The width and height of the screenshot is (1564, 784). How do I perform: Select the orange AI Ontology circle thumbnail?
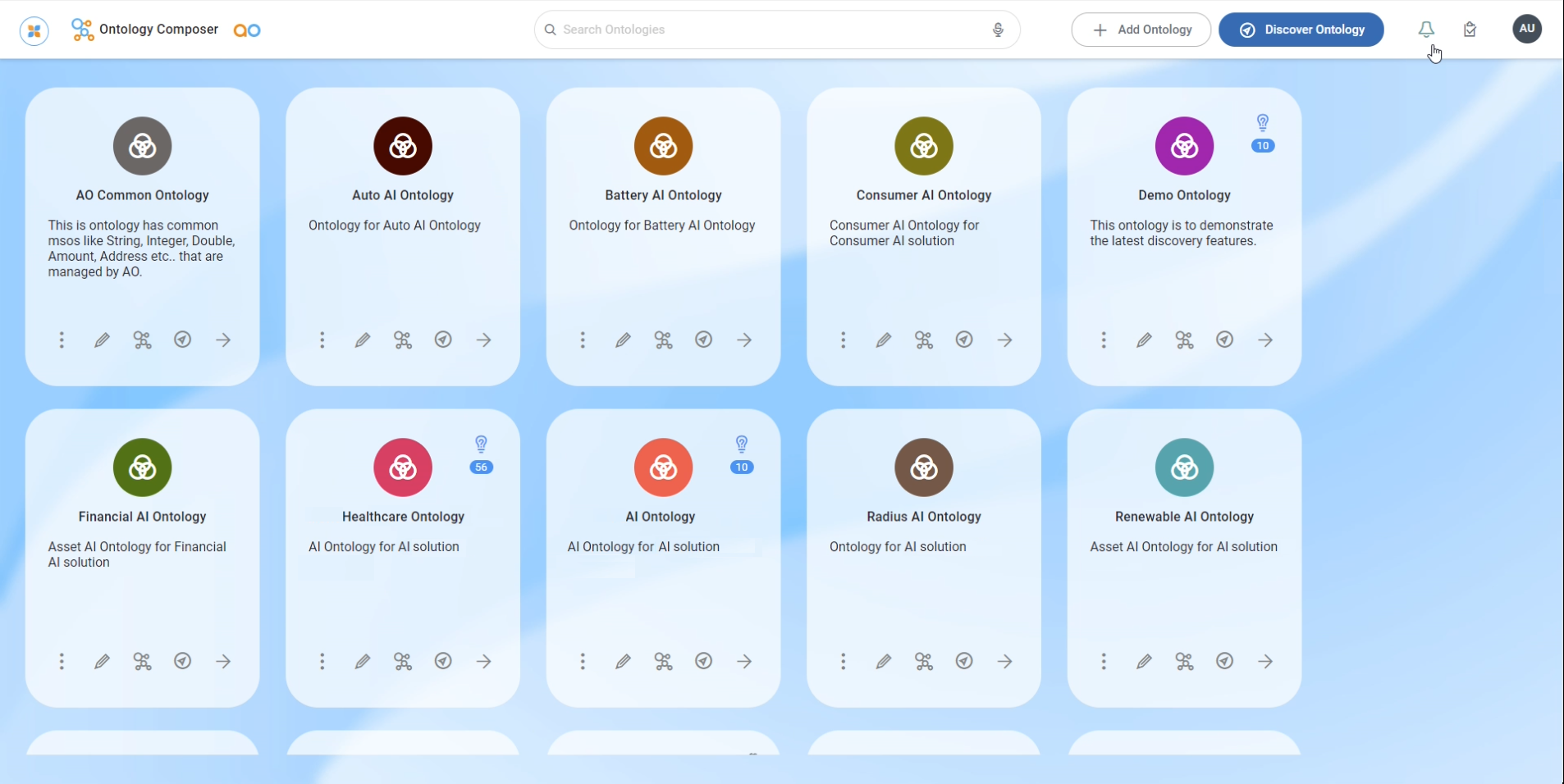(x=663, y=467)
